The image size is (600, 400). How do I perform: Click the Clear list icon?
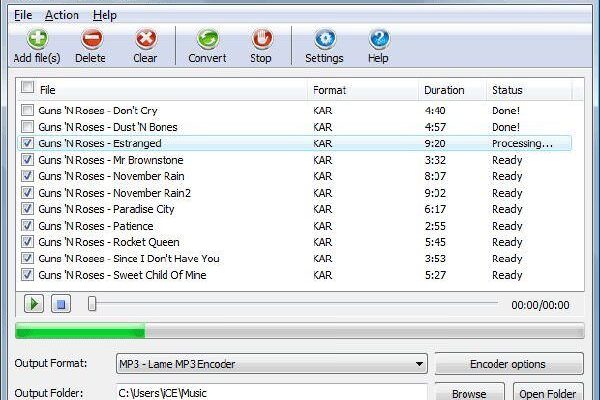(x=145, y=40)
